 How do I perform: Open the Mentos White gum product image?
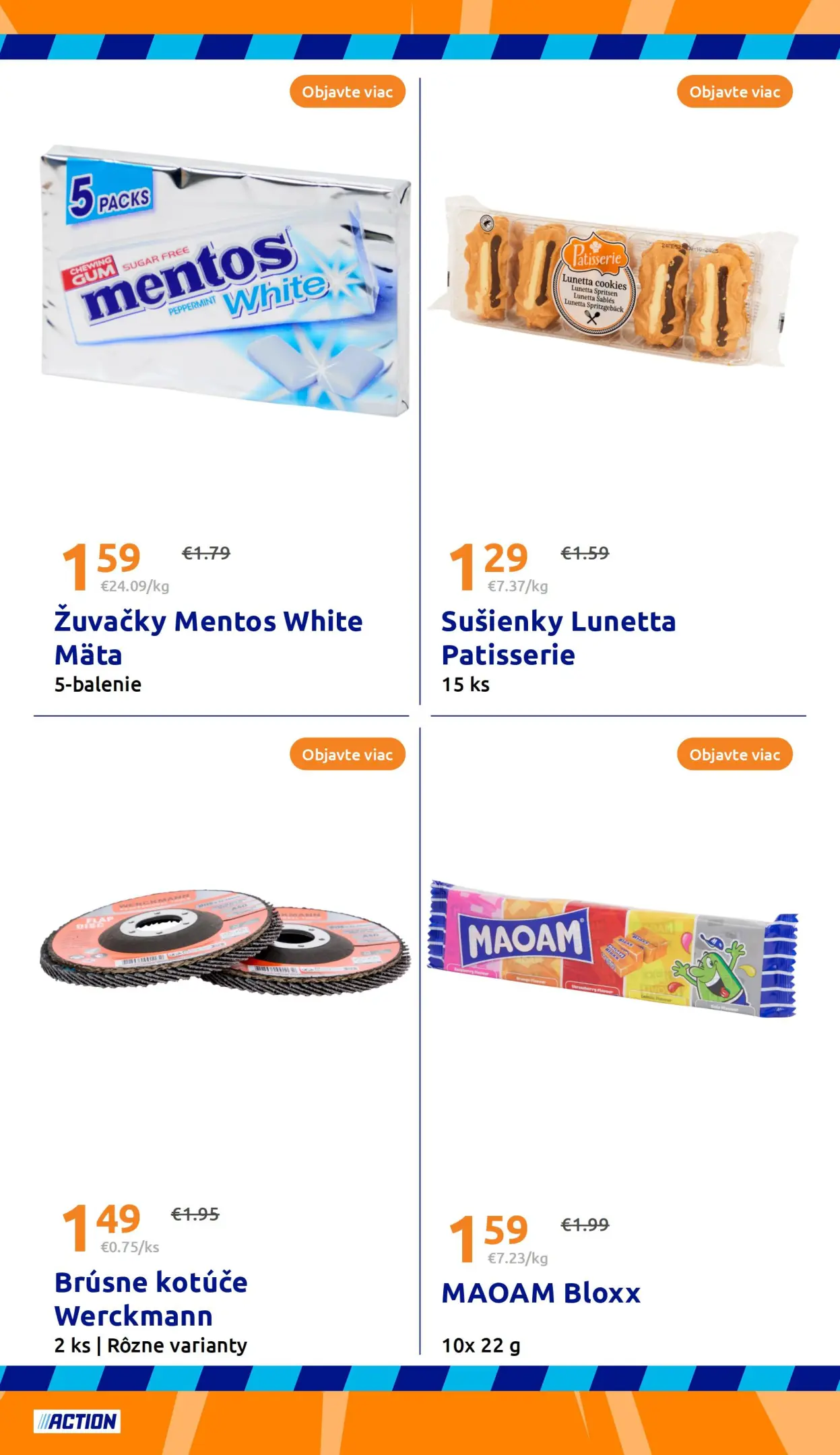point(224,280)
